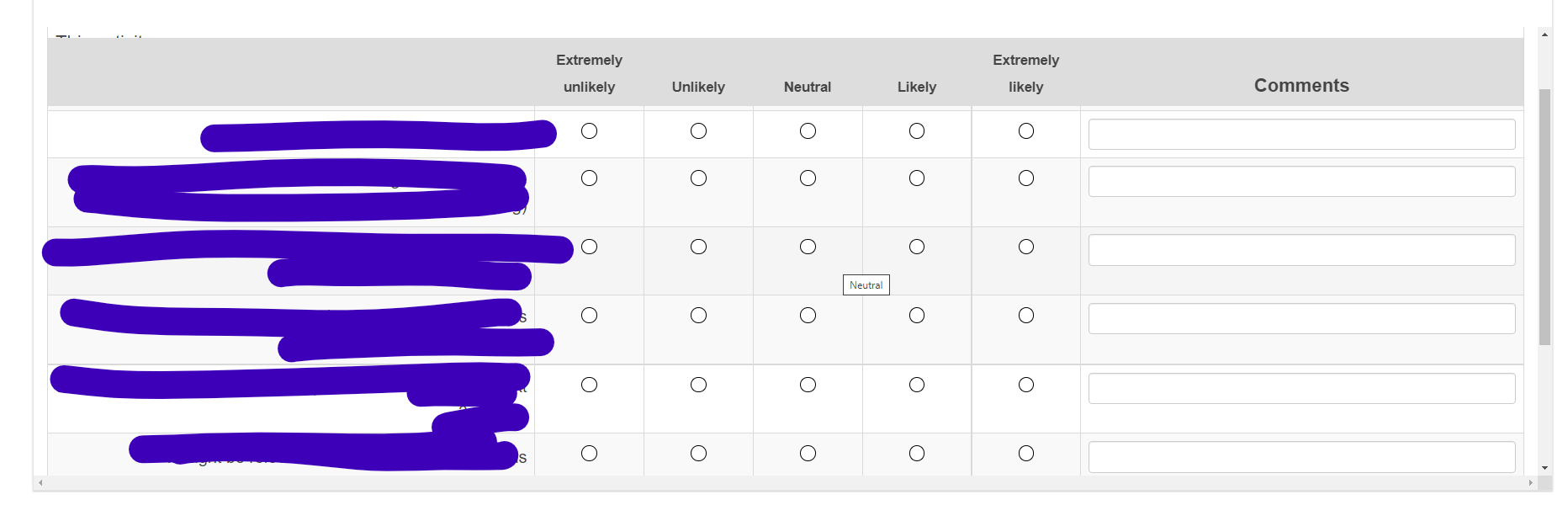Image resolution: width=1568 pixels, height=521 pixels.
Task: Pick Extremely likely for the third row
Action: tap(1025, 247)
